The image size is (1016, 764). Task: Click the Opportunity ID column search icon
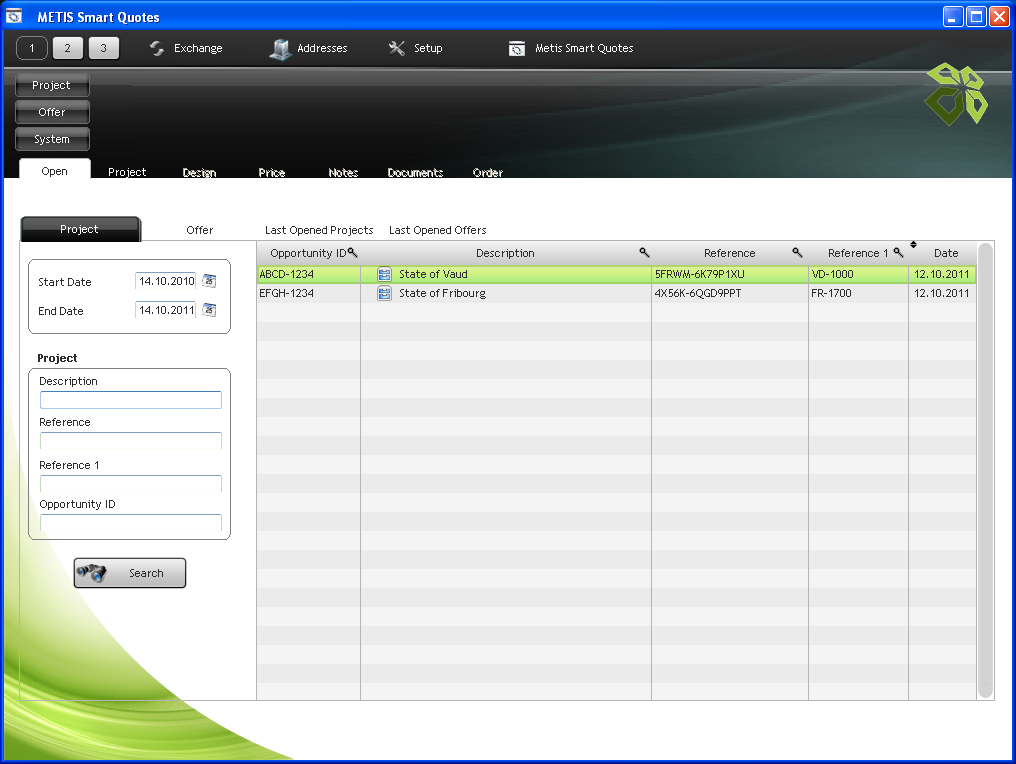352,252
